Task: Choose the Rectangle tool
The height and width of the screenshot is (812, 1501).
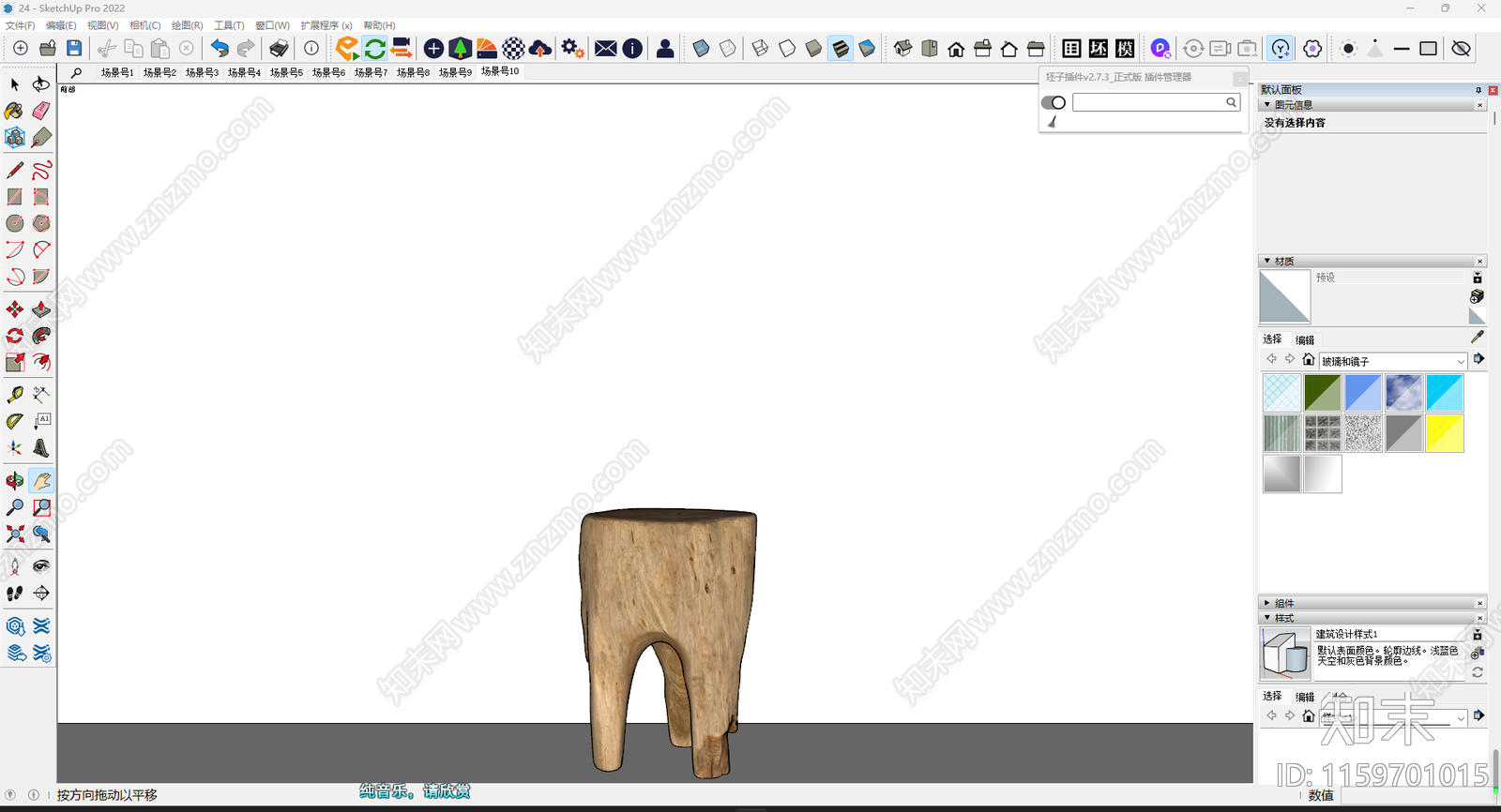Action: click(15, 197)
